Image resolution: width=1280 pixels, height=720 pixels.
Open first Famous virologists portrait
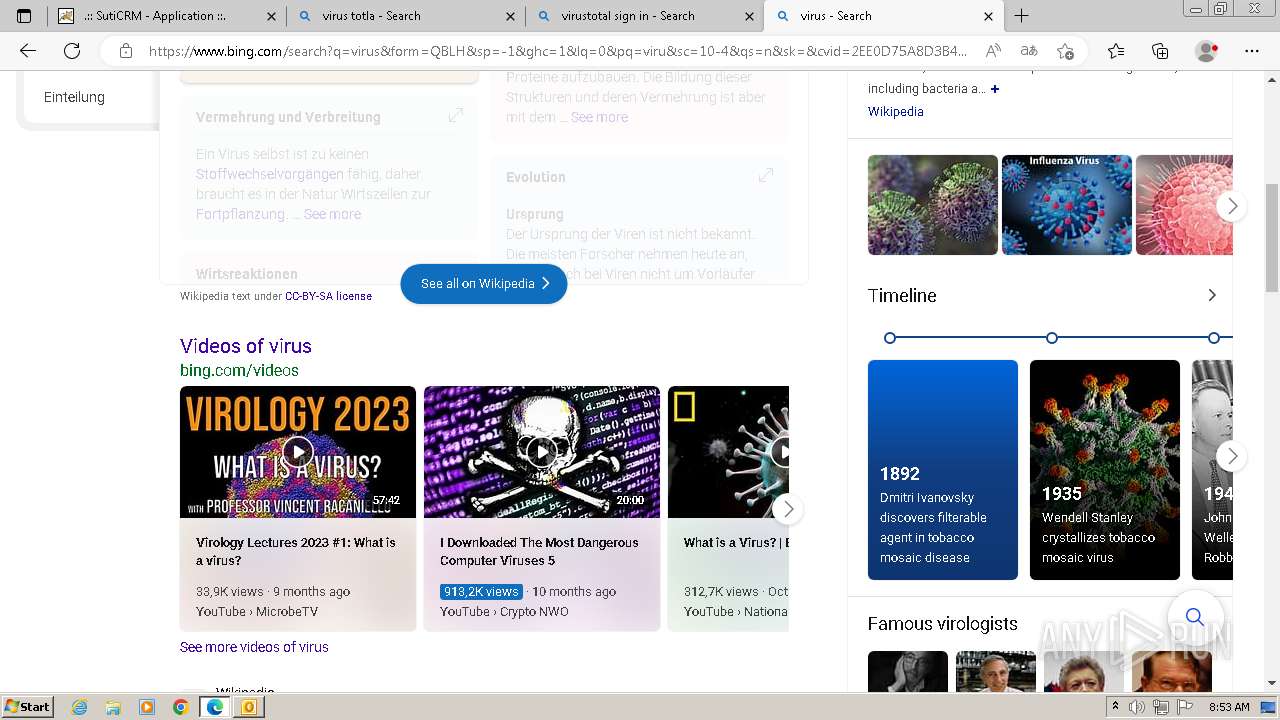point(908,671)
